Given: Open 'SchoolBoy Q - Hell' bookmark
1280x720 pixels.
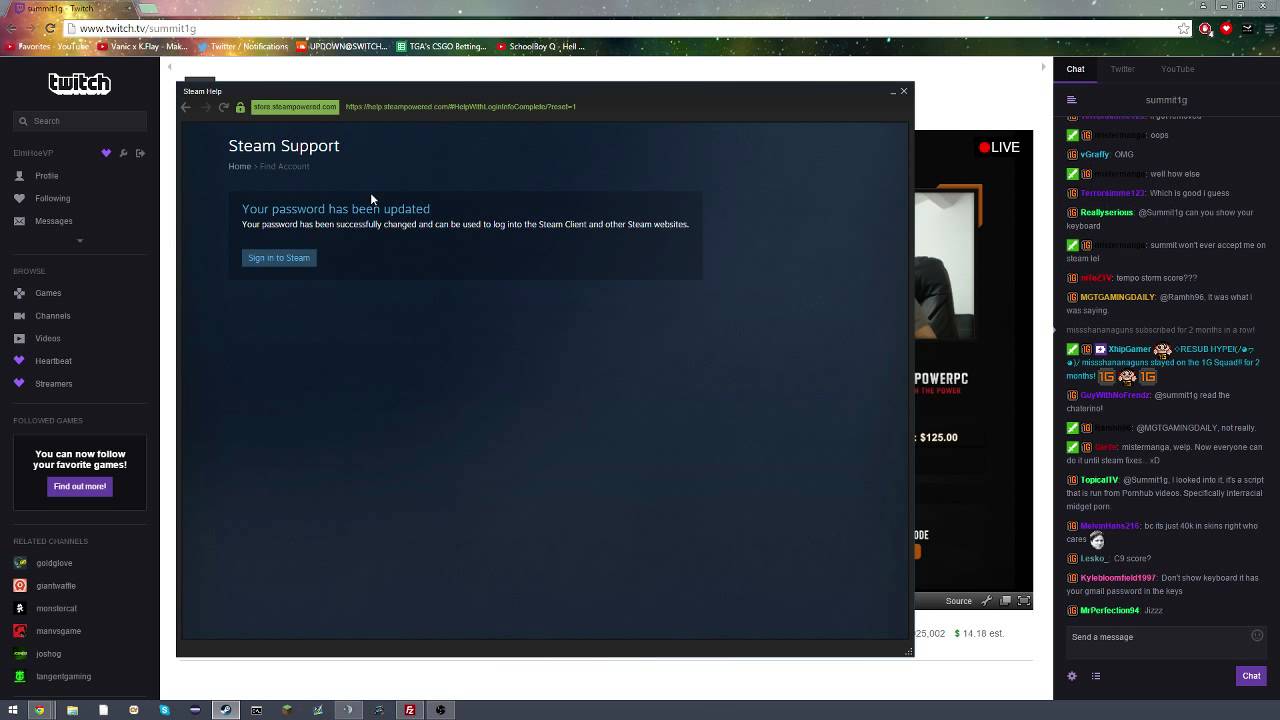Looking at the screenshot, I should click(x=540, y=47).
